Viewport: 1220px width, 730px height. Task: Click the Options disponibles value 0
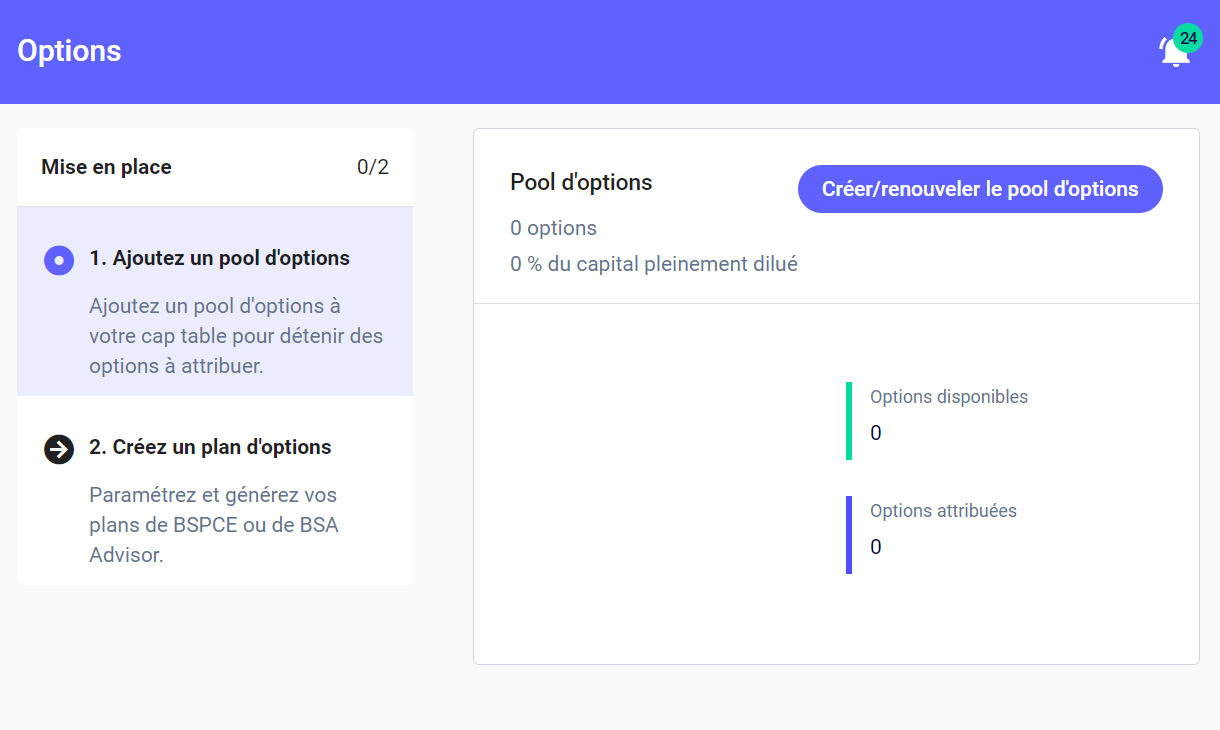pyautogui.click(x=876, y=433)
